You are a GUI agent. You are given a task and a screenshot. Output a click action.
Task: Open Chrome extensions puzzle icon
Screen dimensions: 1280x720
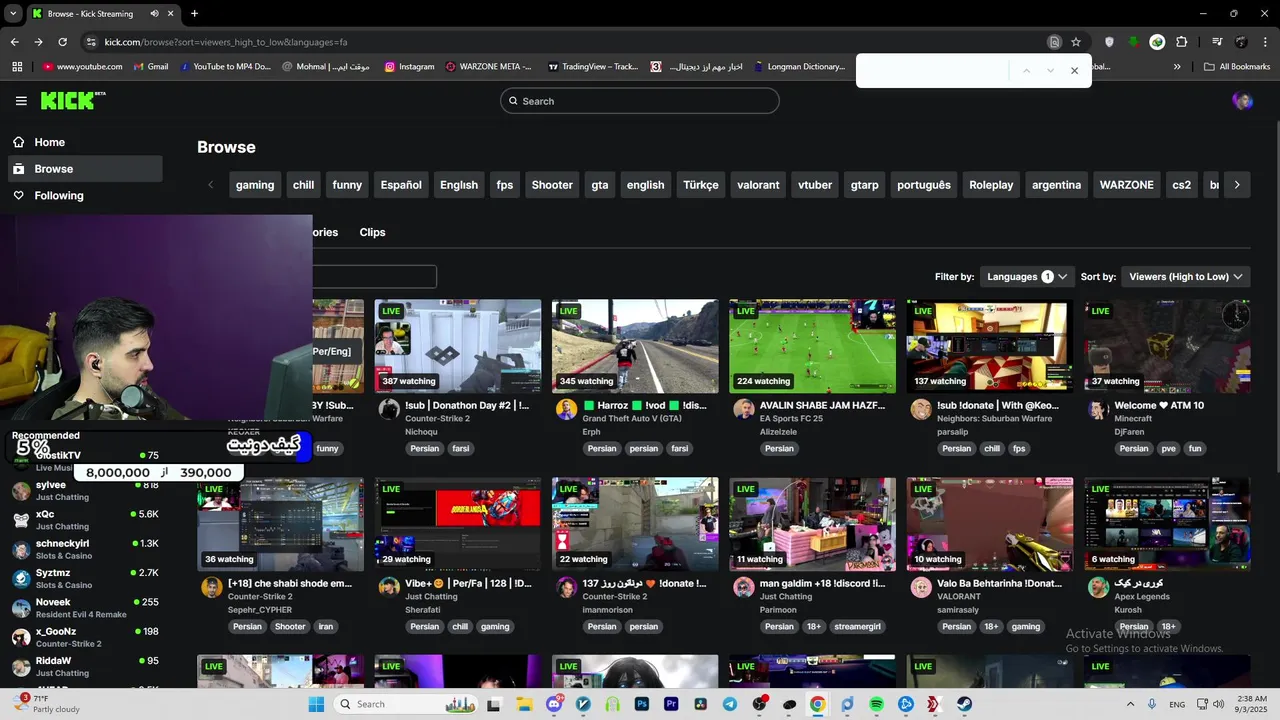1182,42
